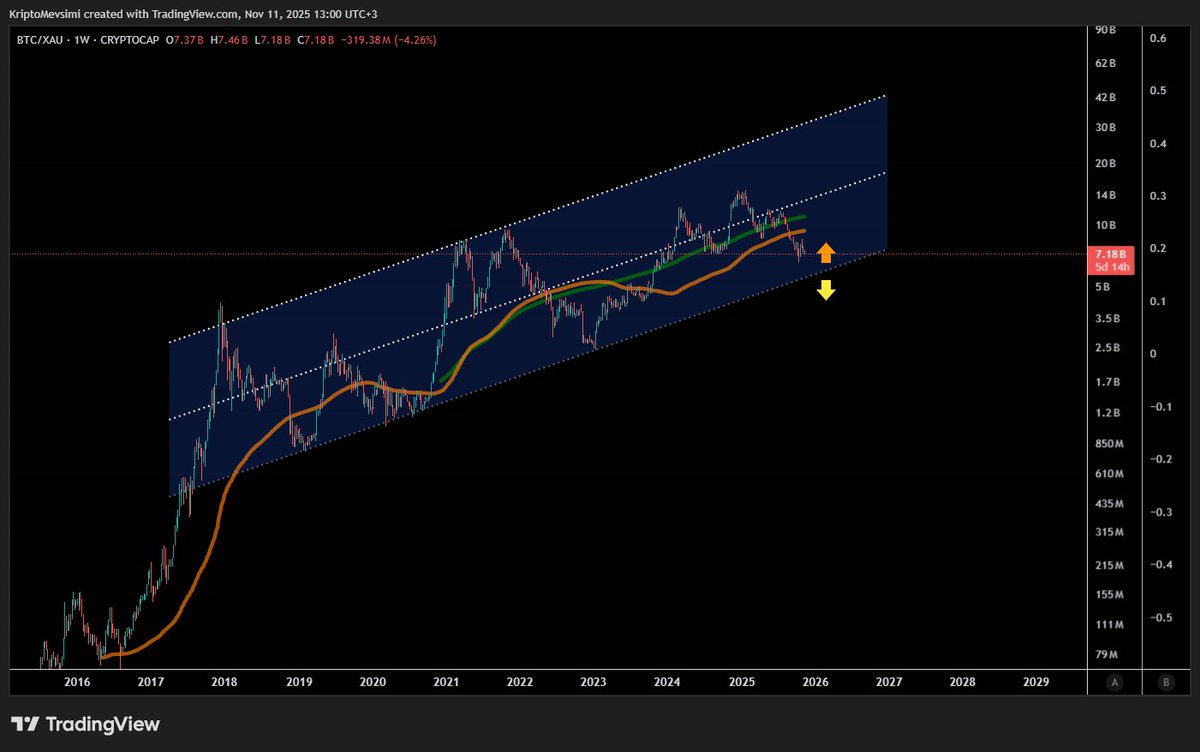Viewport: 1200px width, 752px height.
Task: Click the 2020 label on time axis
Action: point(372,682)
